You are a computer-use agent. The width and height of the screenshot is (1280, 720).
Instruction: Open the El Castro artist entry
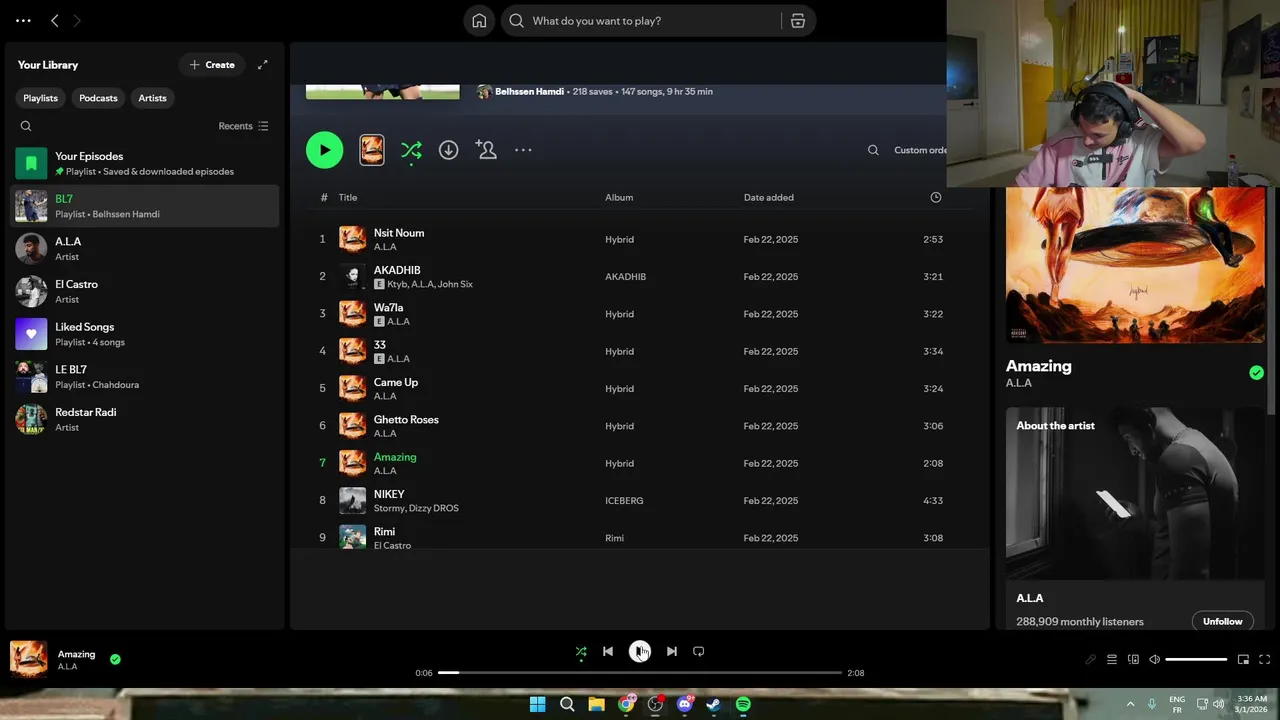pyautogui.click(x=145, y=291)
